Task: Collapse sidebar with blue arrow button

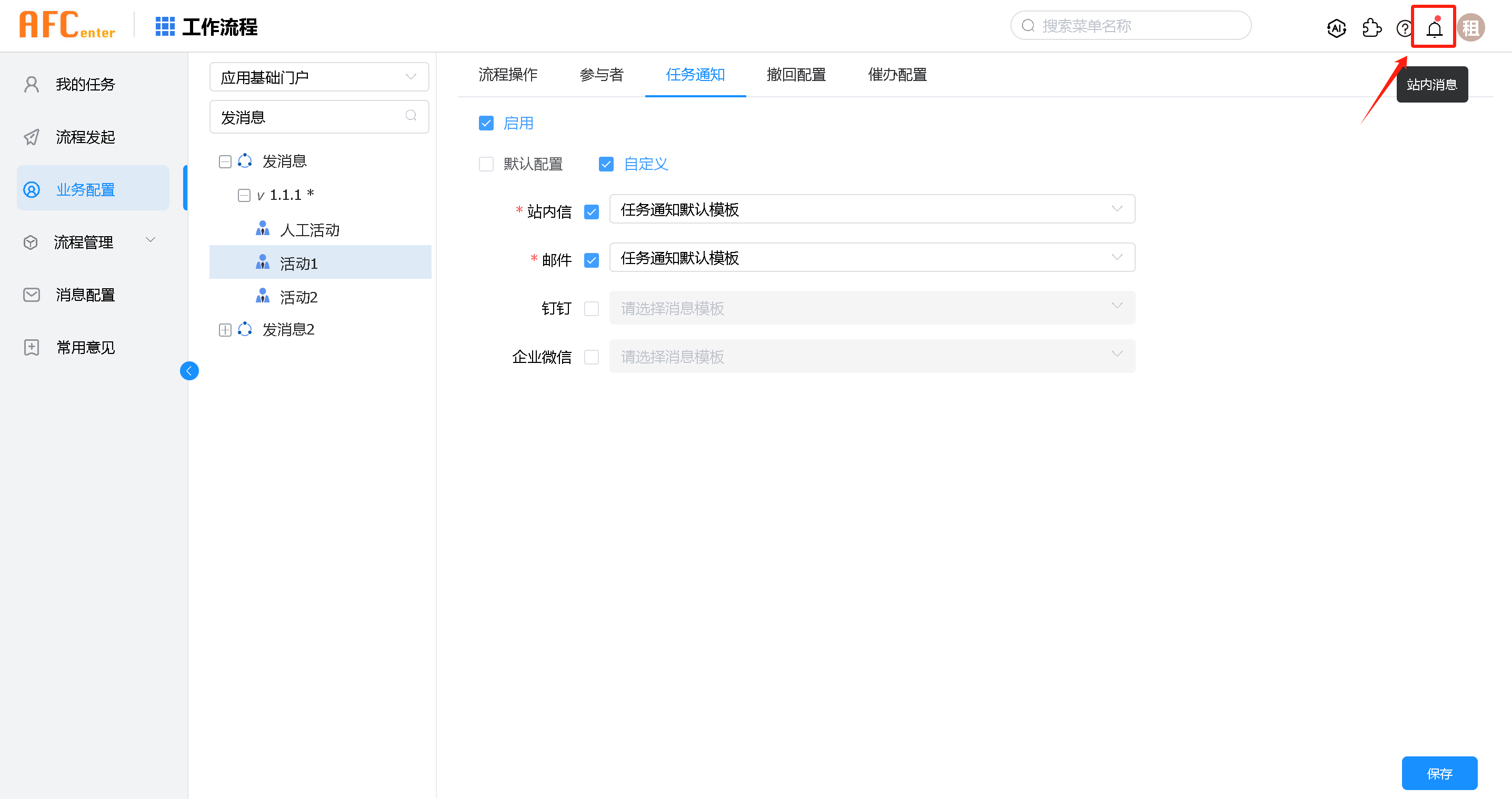Action: point(189,371)
